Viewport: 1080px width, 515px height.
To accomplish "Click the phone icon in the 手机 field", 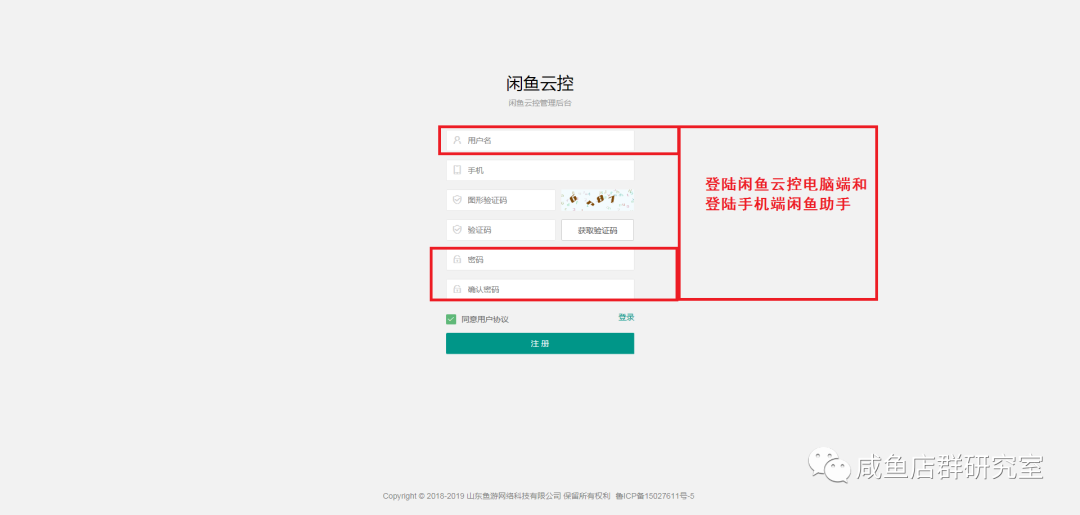I will pyautogui.click(x=457, y=171).
